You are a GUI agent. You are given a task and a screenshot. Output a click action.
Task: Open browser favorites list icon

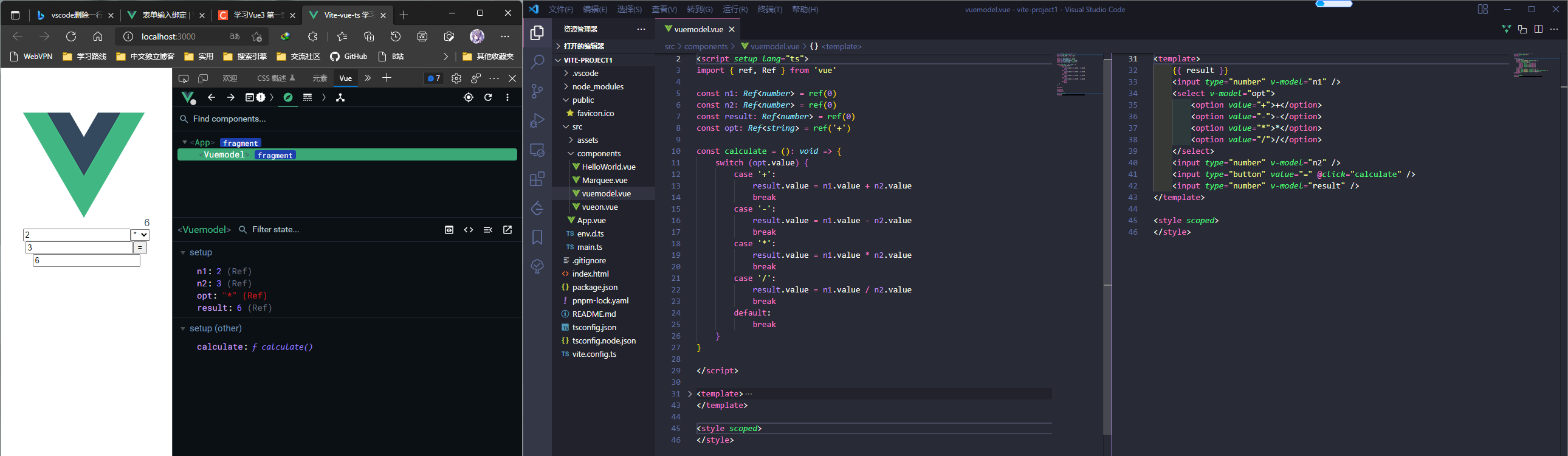click(342, 36)
